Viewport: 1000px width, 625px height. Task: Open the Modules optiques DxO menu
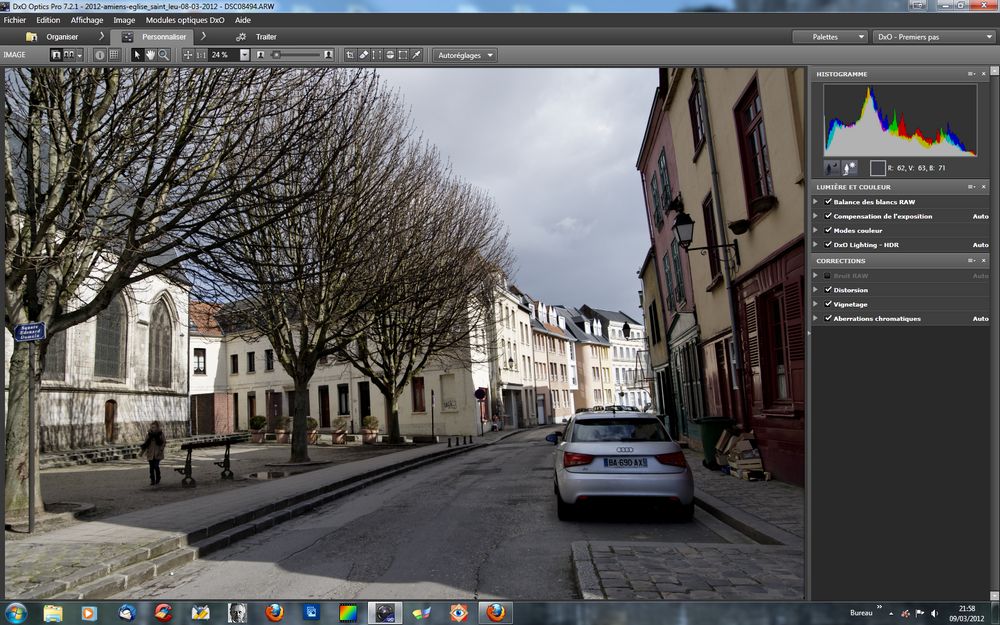point(185,20)
